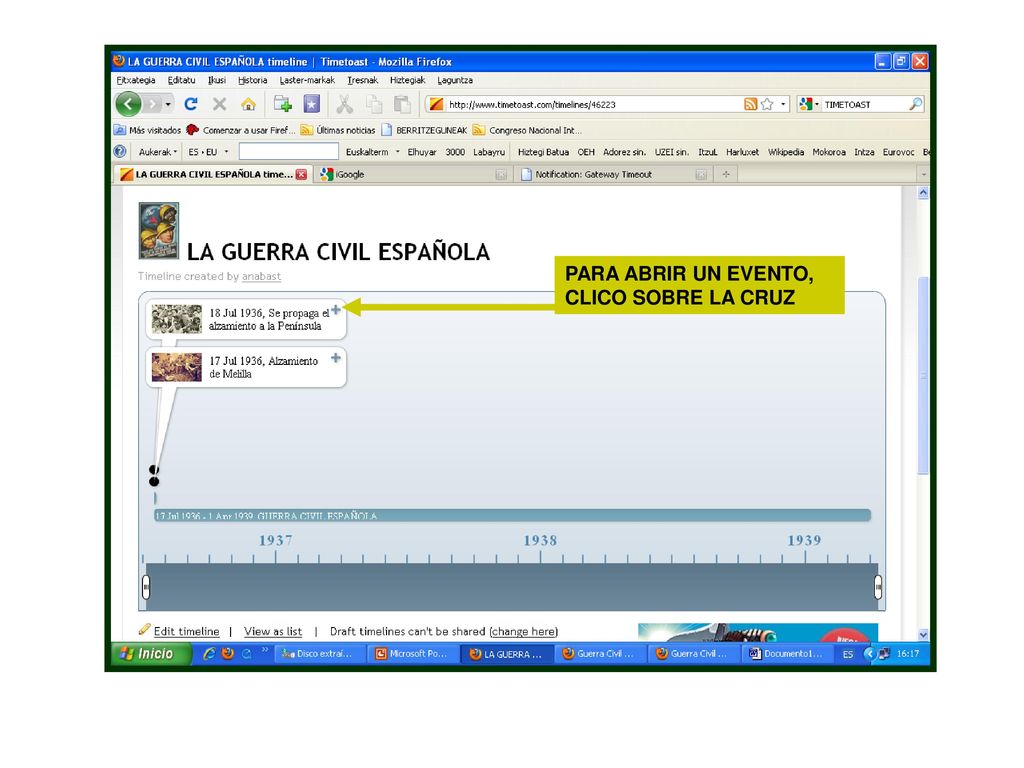The image size is (1024, 768).
Task: Open the Tresnak menu
Action: coord(362,80)
